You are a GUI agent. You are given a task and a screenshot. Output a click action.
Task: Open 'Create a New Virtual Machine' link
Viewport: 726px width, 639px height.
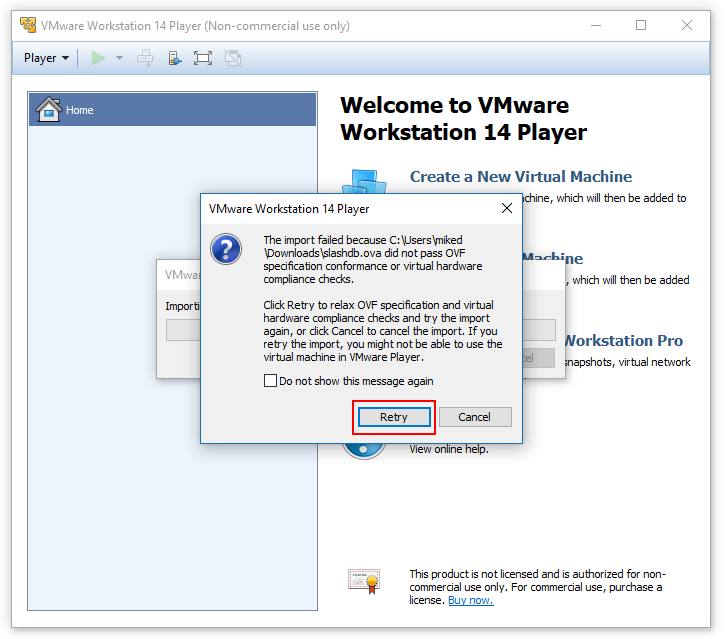(x=520, y=177)
